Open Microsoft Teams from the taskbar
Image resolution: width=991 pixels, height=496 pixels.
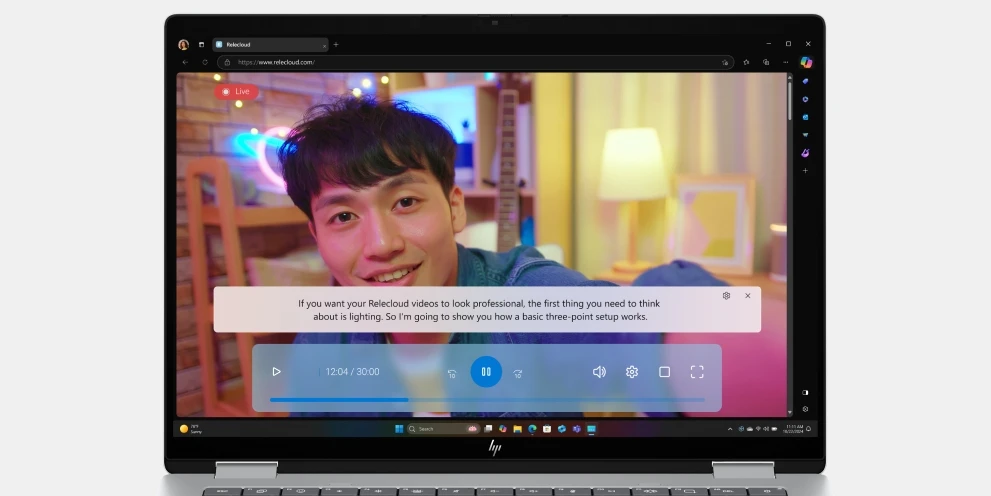(x=576, y=428)
